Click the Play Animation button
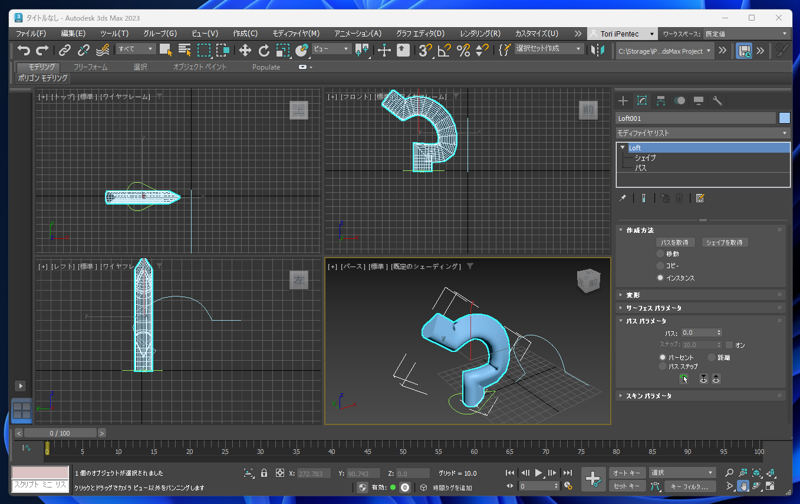This screenshot has height=504, width=800. pyautogui.click(x=538, y=473)
